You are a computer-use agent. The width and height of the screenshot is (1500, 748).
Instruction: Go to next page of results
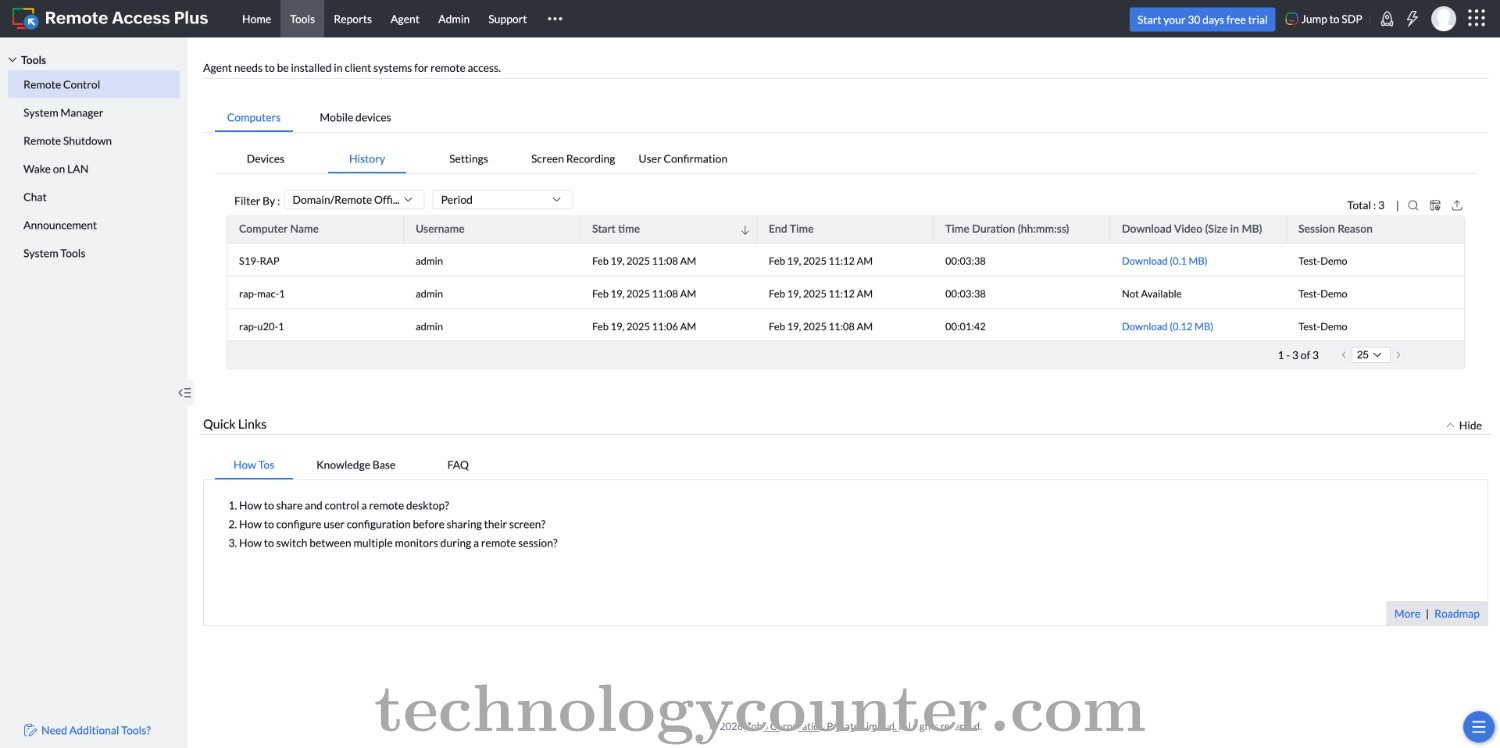click(1398, 355)
